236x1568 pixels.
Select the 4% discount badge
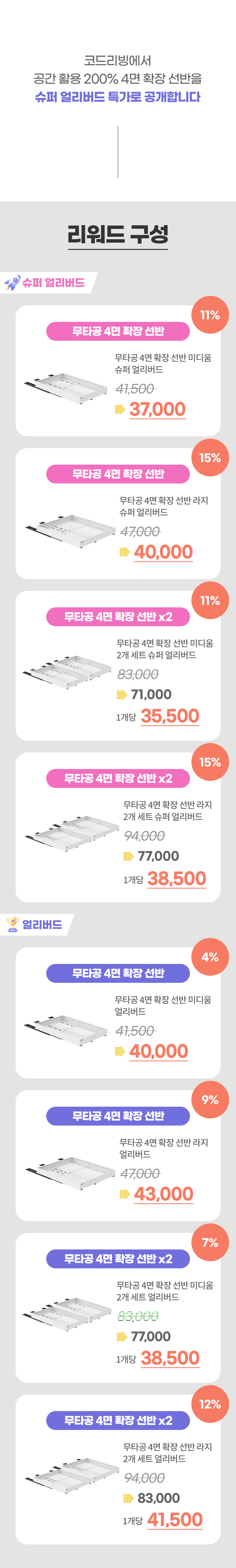(210, 957)
